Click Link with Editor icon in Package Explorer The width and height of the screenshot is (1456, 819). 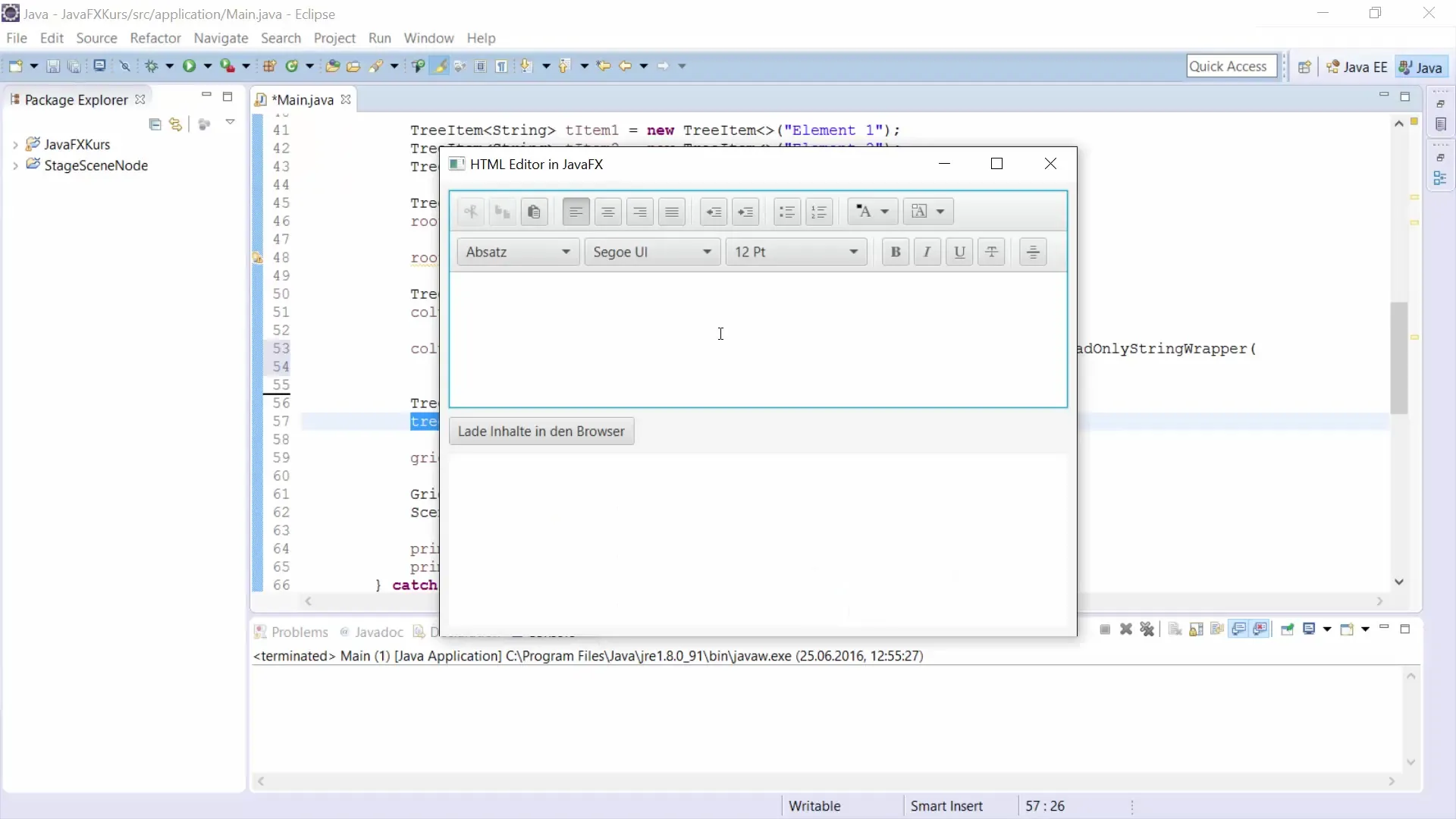point(176,124)
